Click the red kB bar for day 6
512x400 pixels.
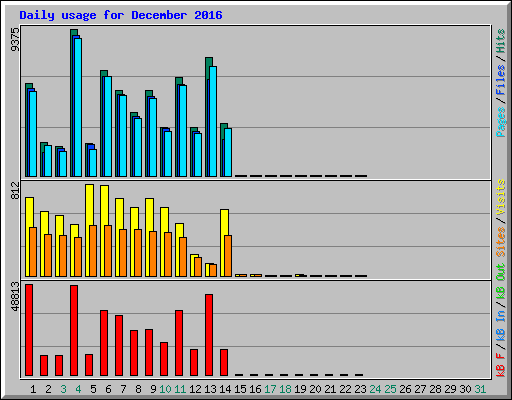(104, 343)
